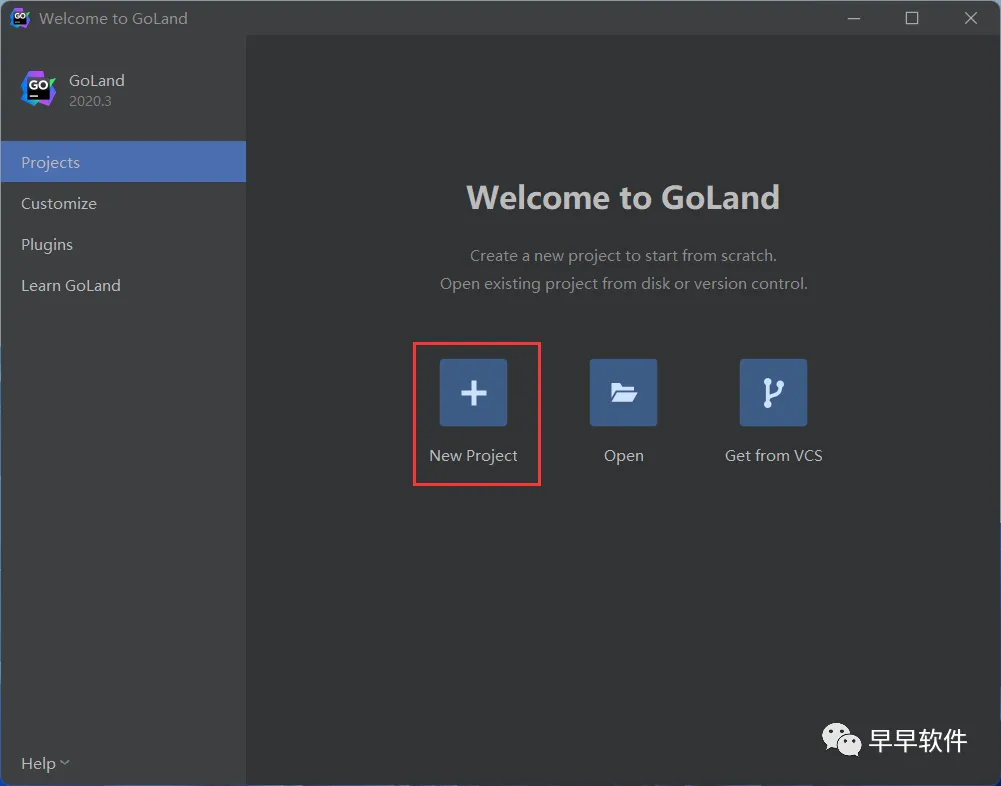
Task: Click the Welcome to GoLand heading
Action: tap(622, 197)
